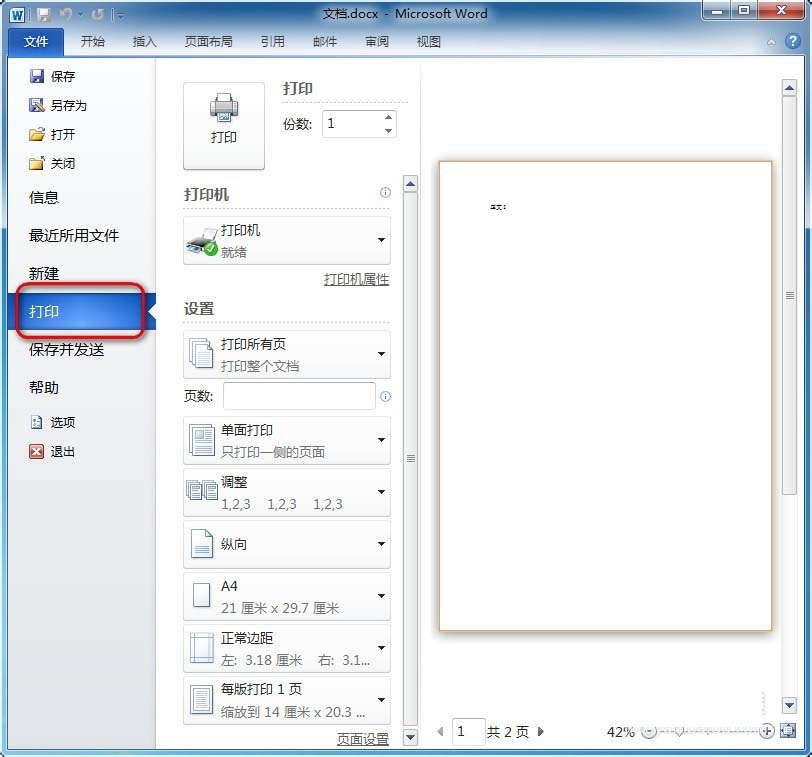Open 最近所用文件 section
Image resolution: width=812 pixels, height=757 pixels.
(x=74, y=236)
